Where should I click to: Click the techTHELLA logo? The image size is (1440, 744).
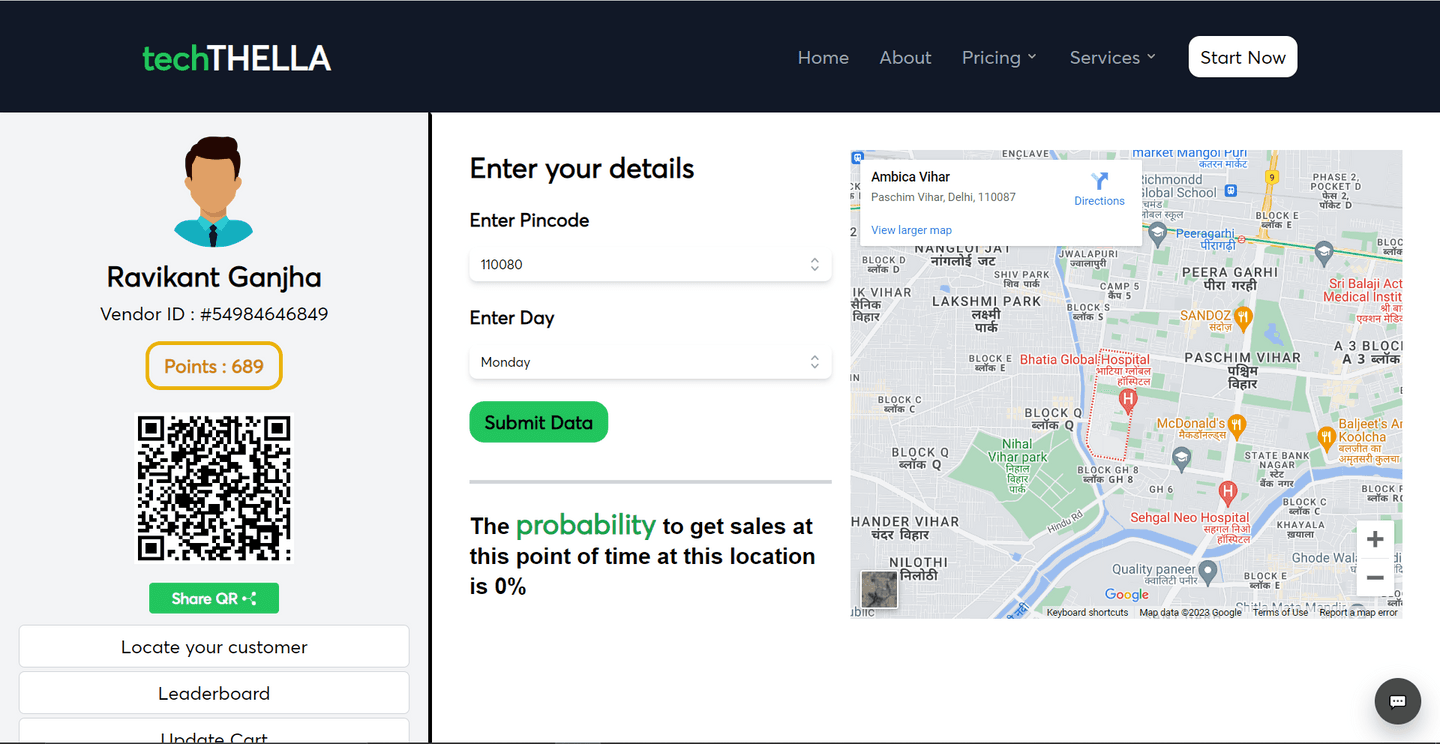point(236,58)
